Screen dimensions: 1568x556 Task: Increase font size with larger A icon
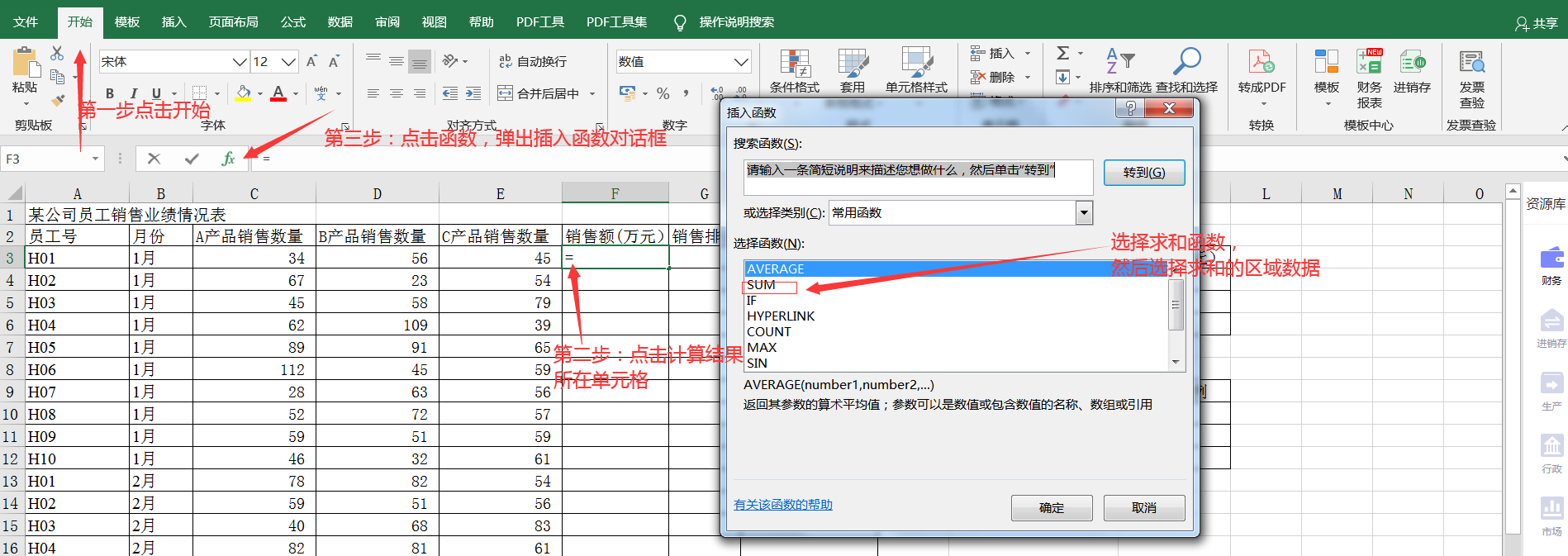click(x=311, y=61)
